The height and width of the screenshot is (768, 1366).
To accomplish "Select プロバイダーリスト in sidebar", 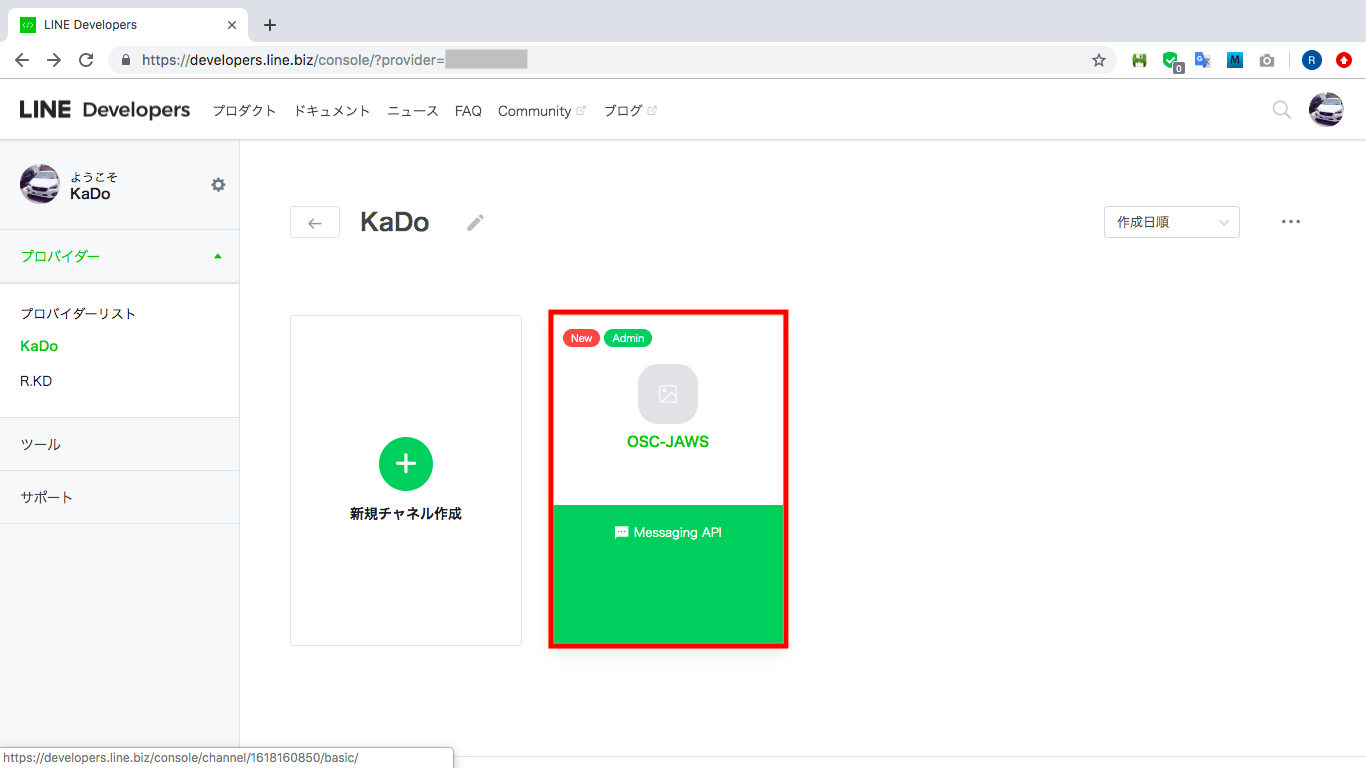I will click(x=78, y=314).
